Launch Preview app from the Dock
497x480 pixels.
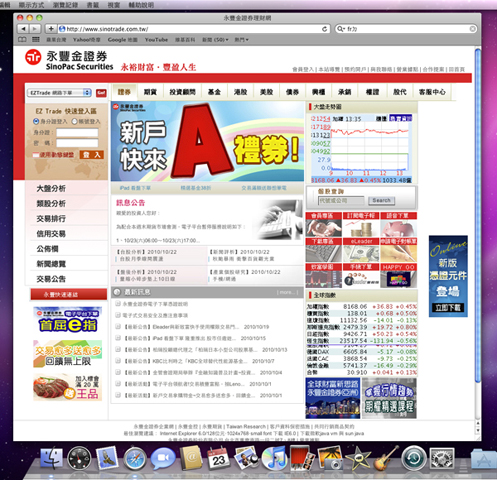tap(246, 458)
